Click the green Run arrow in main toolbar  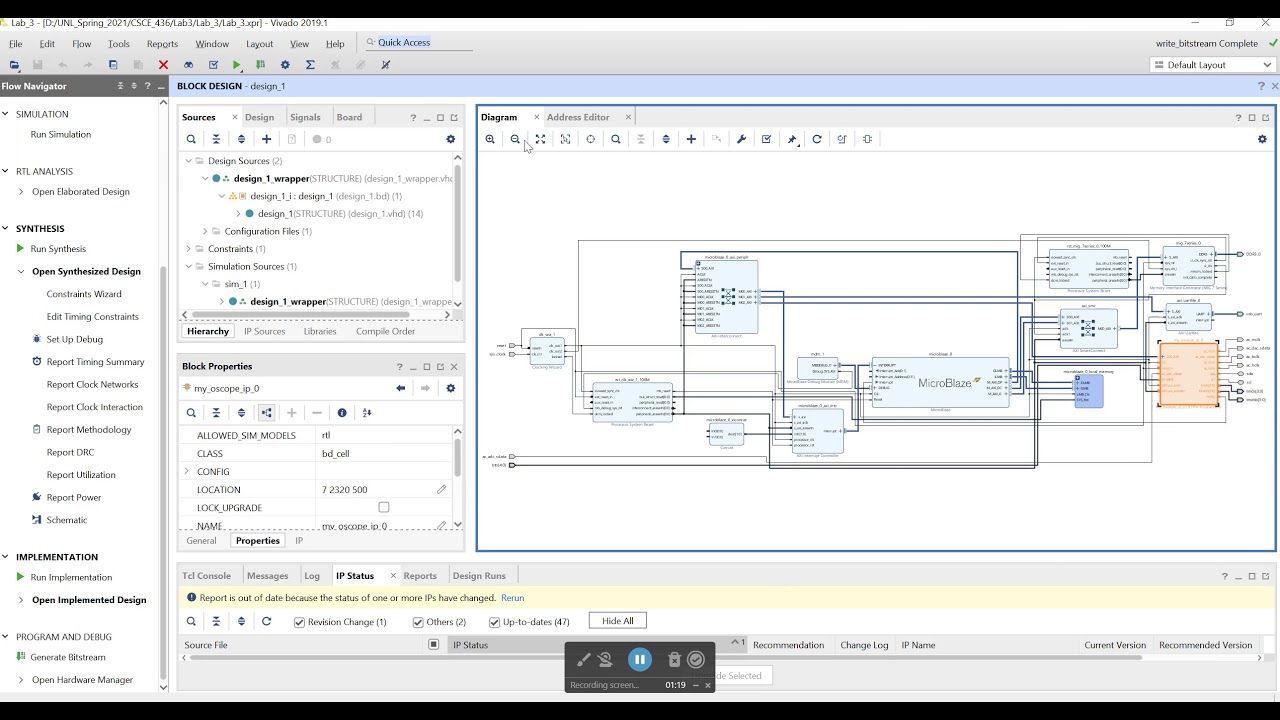pos(237,65)
